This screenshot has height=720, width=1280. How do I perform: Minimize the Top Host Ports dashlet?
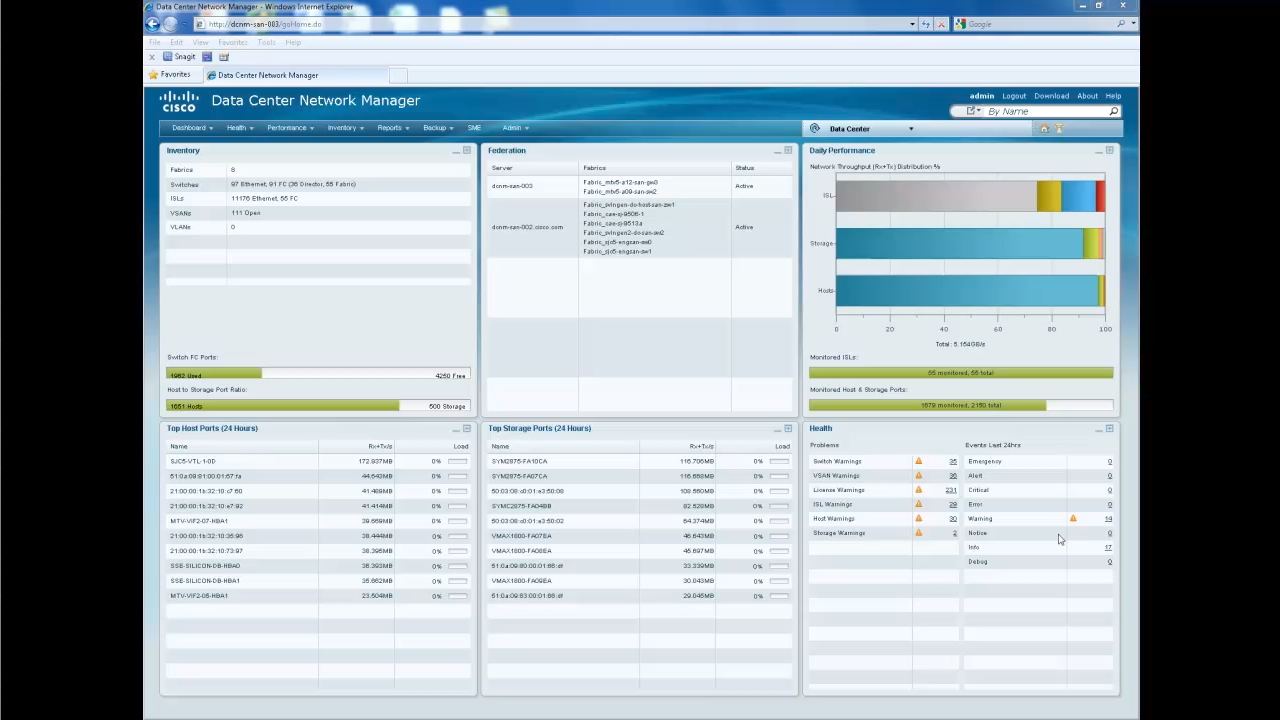[x=456, y=429]
